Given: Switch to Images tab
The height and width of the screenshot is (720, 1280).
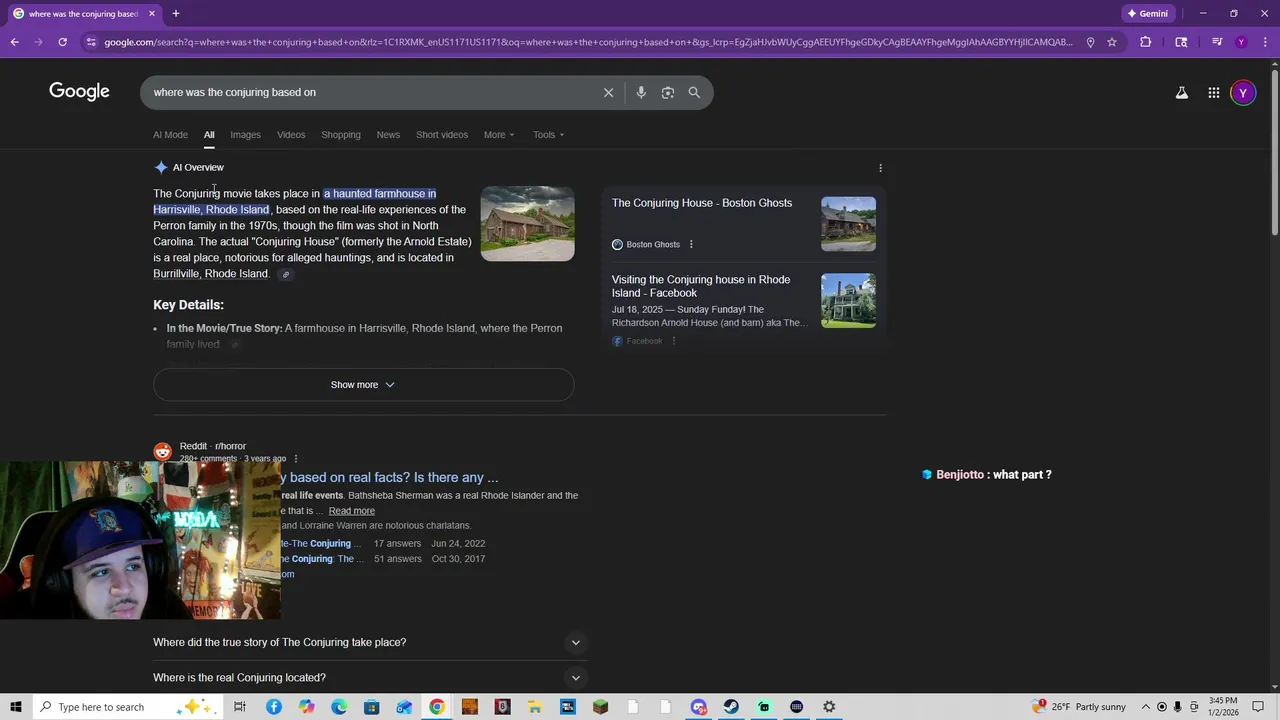Looking at the screenshot, I should pos(245,135).
